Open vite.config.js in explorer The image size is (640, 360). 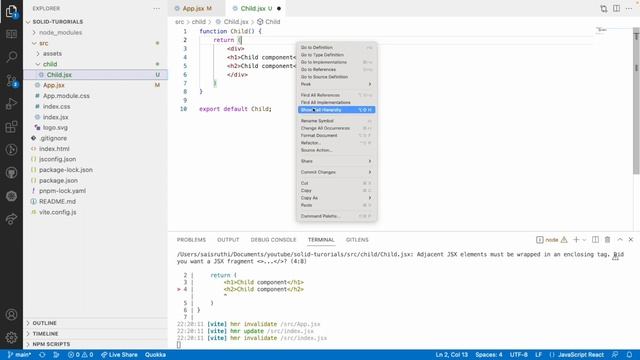[58, 212]
